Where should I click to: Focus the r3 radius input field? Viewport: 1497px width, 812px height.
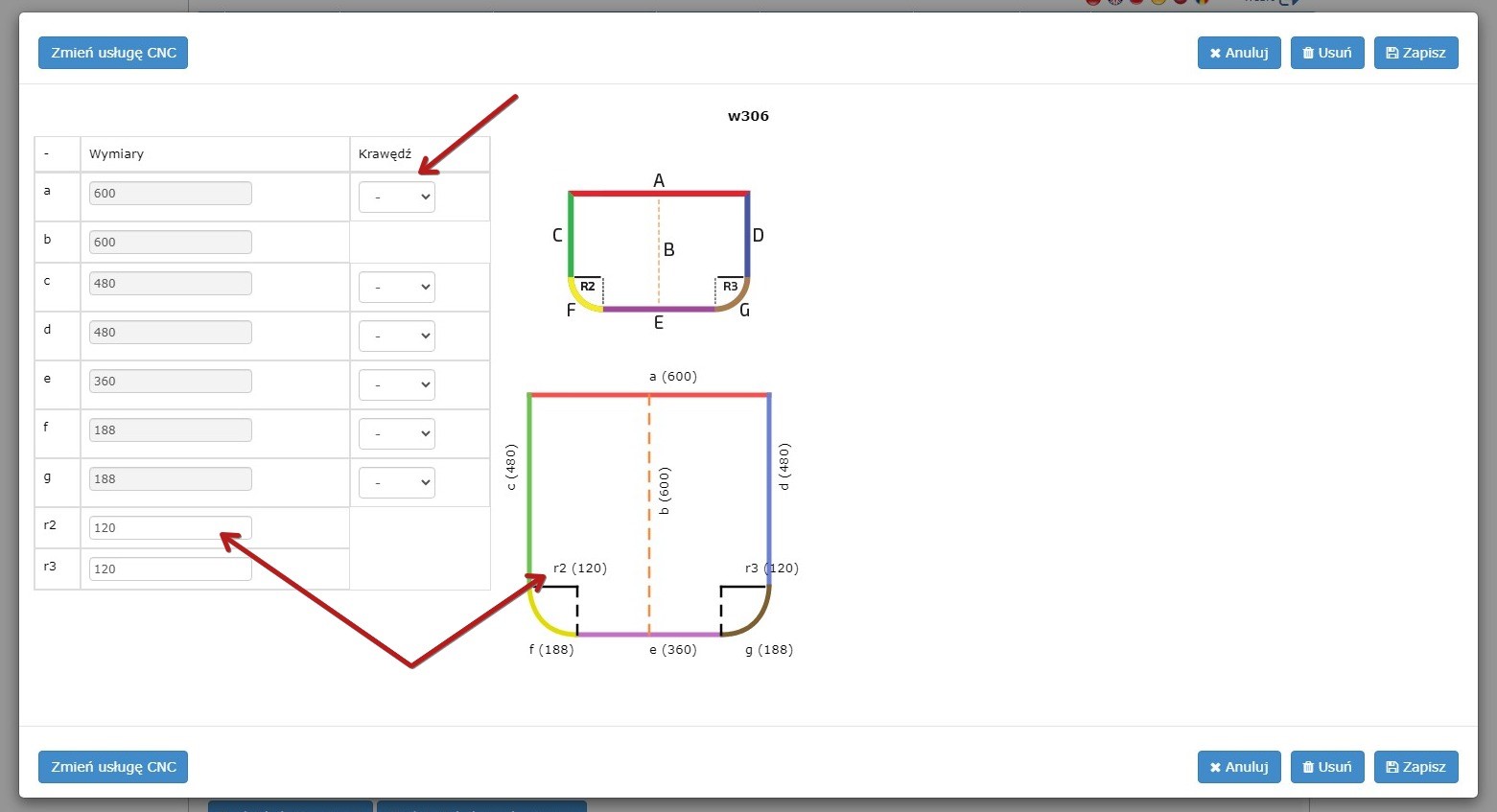point(170,568)
